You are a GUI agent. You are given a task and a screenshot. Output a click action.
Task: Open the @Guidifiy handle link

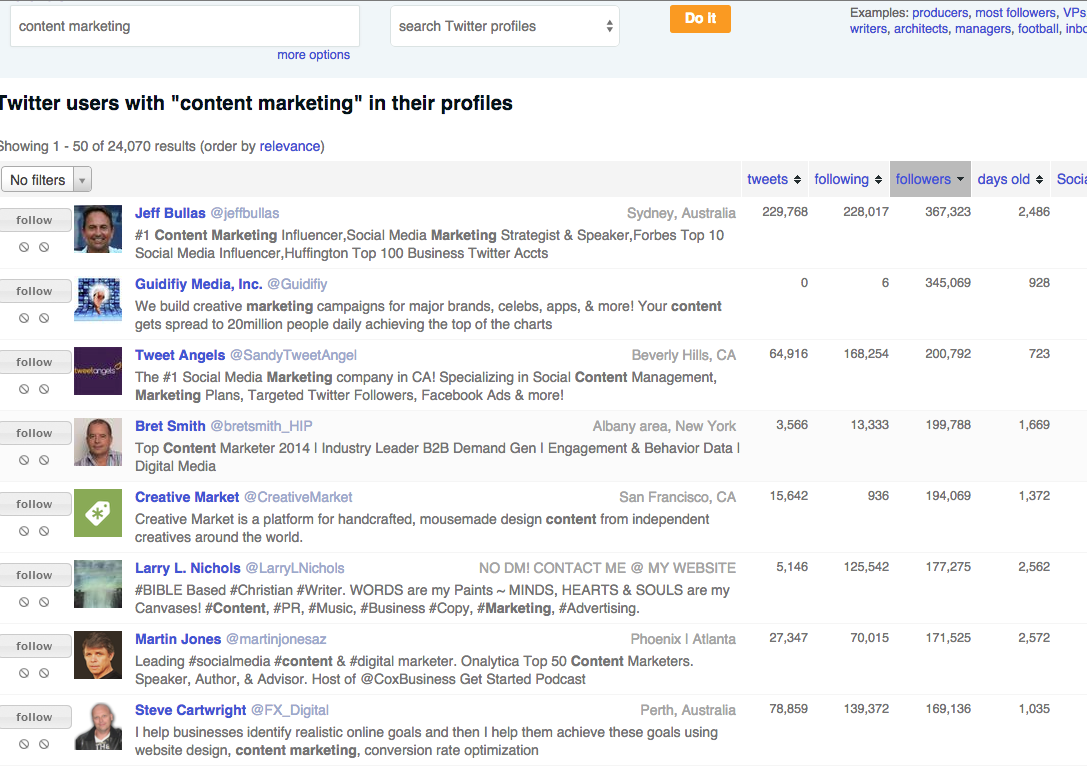[297, 284]
